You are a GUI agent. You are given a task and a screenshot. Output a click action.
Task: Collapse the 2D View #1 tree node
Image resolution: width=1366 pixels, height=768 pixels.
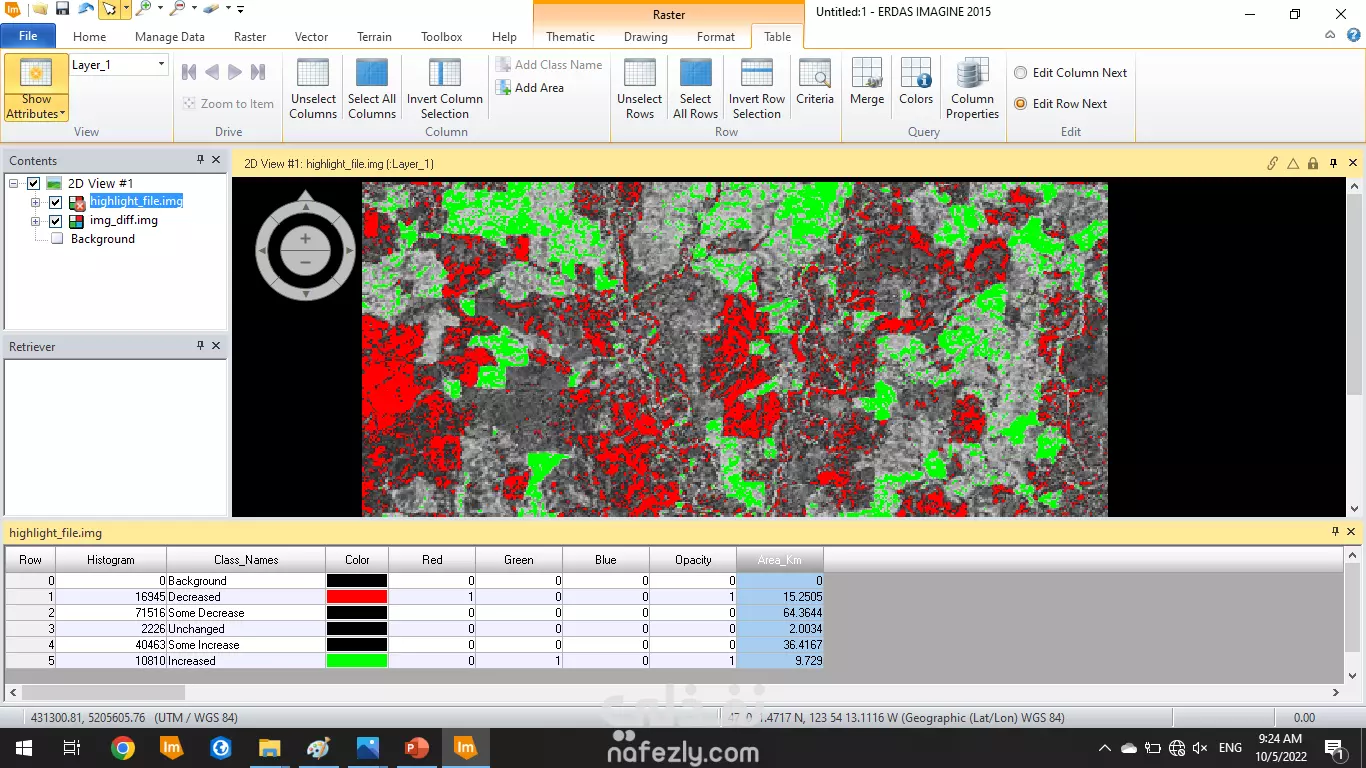coord(16,183)
